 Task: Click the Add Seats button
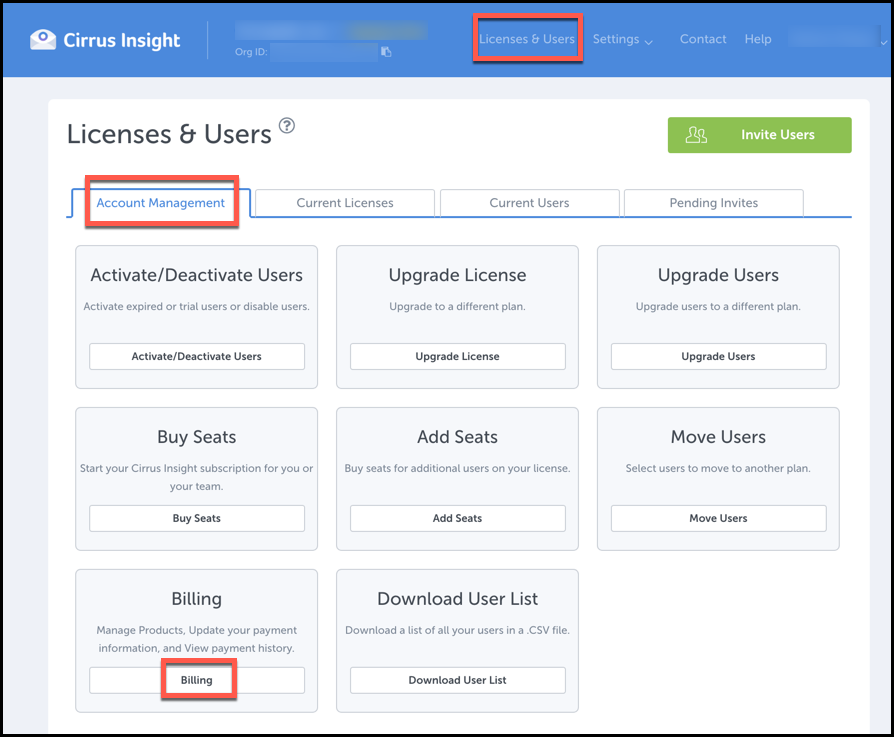(457, 518)
